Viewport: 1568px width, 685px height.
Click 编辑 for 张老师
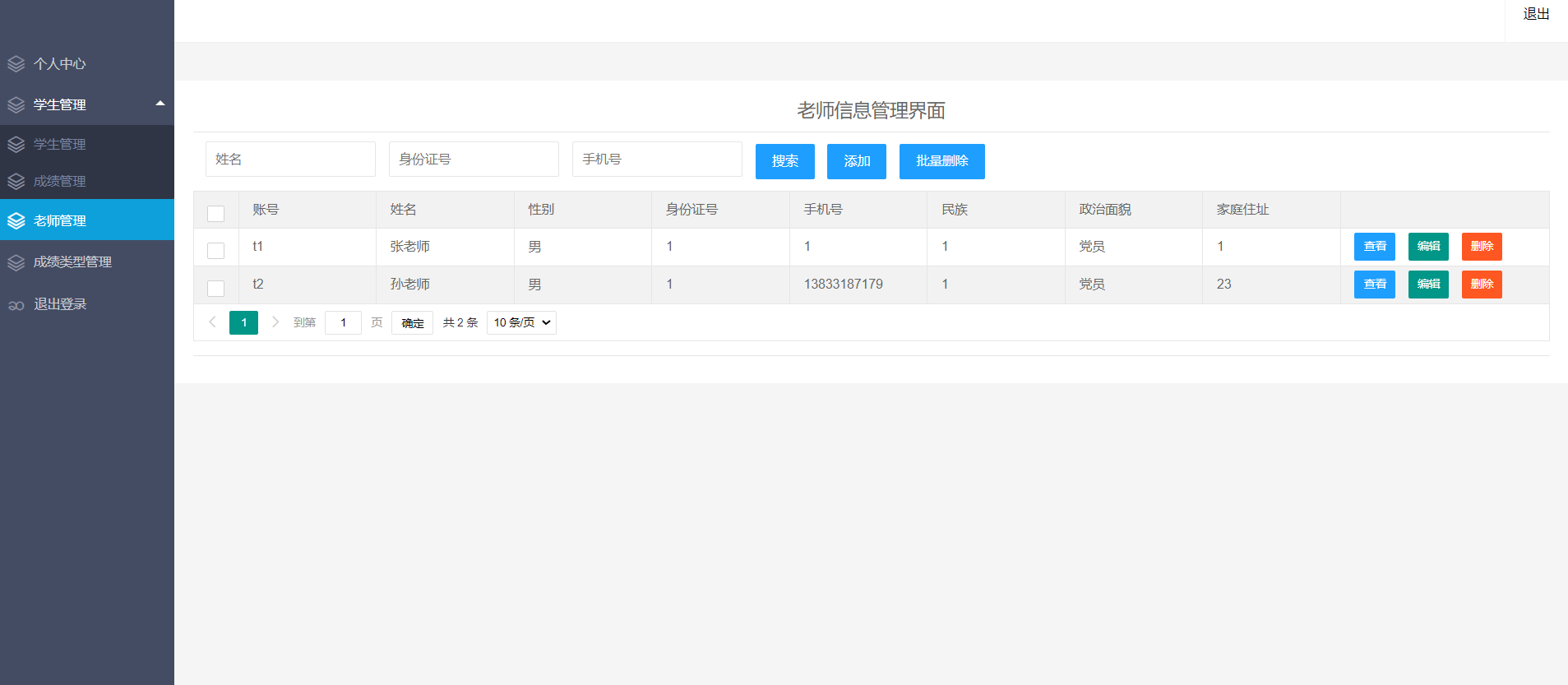[1428, 247]
